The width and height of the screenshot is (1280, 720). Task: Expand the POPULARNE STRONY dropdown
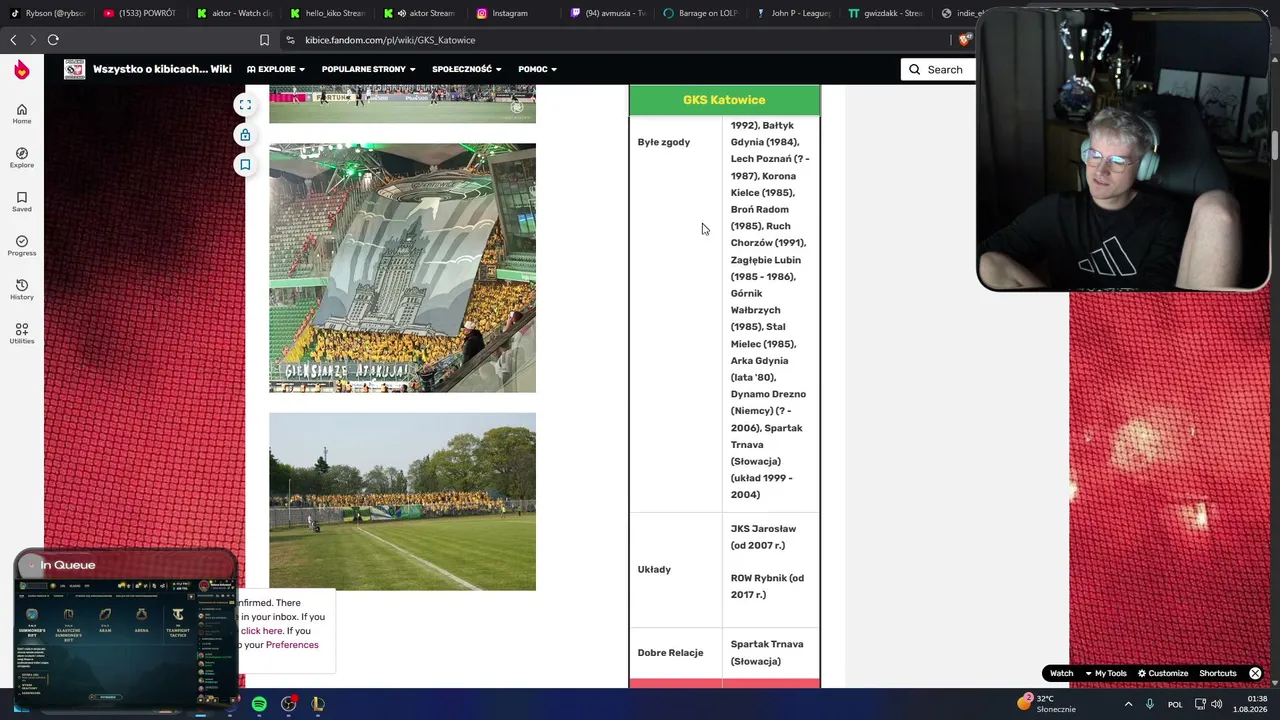tap(368, 69)
